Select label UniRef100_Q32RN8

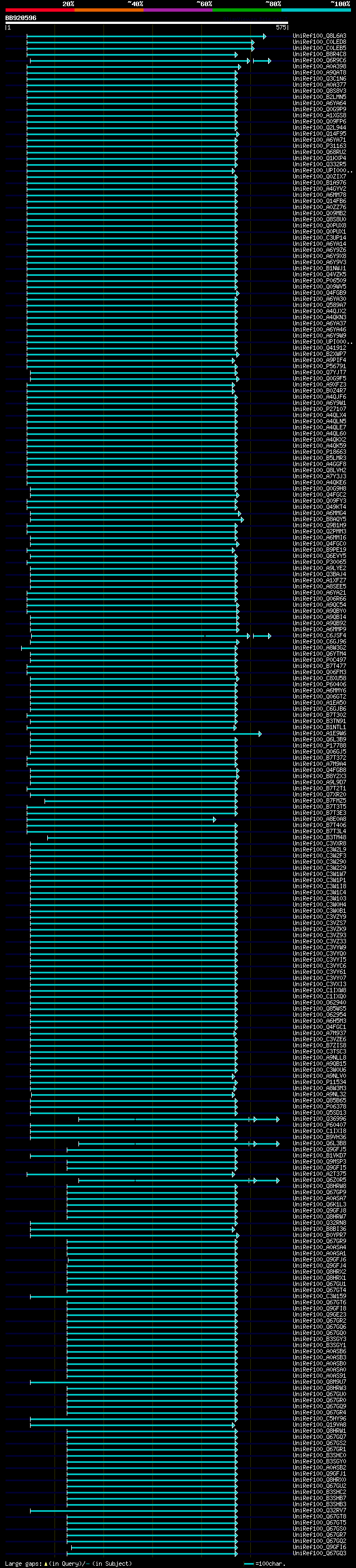tap(319, 1223)
